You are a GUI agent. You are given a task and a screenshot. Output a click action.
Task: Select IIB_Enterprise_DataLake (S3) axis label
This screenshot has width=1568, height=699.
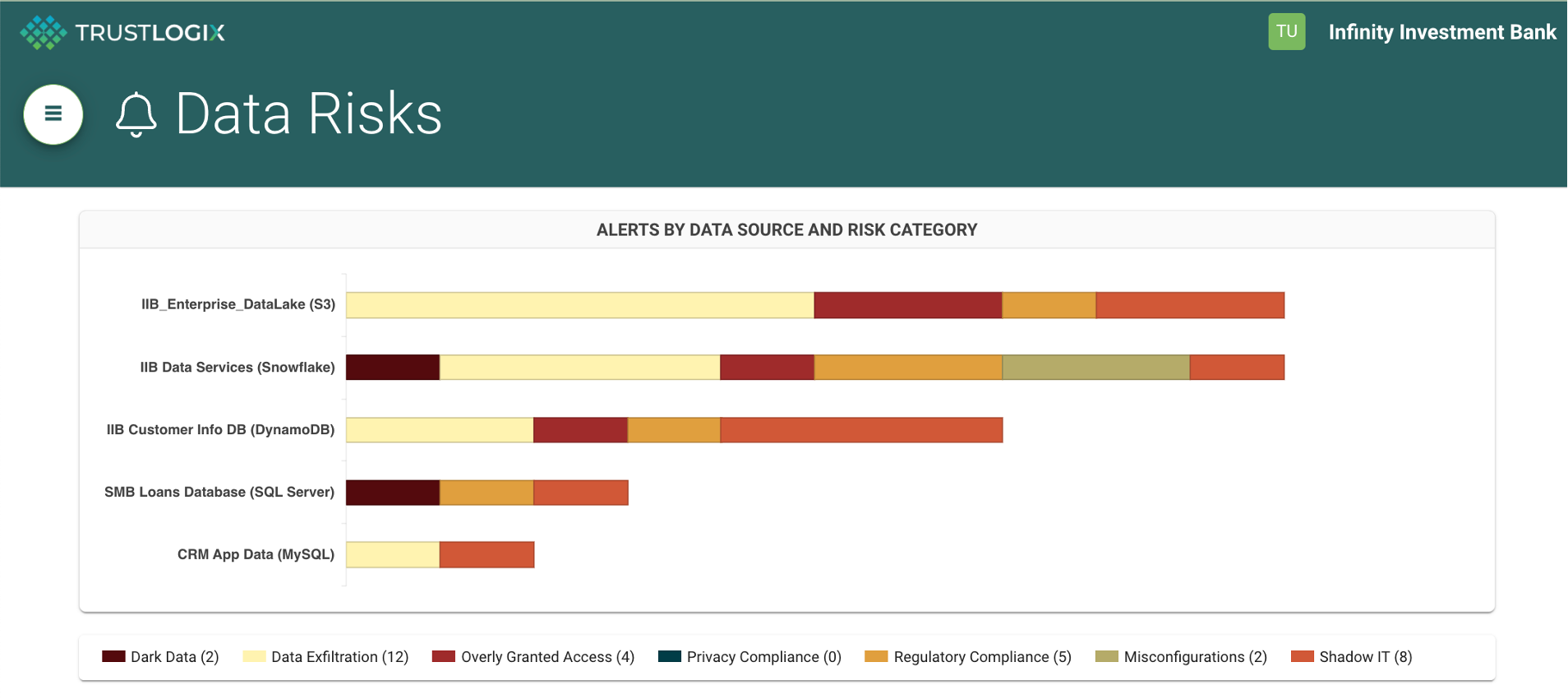[238, 304]
